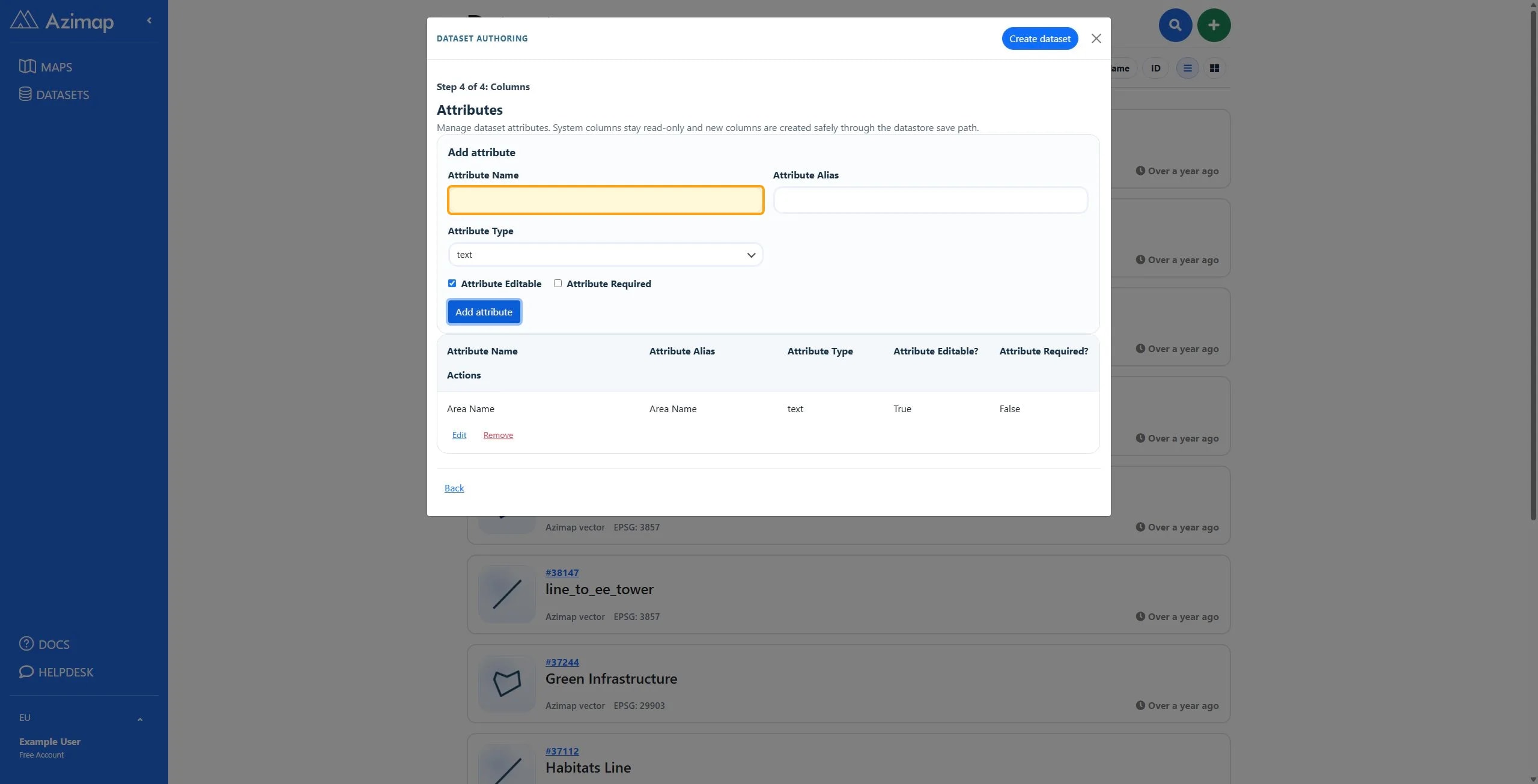The height and width of the screenshot is (784, 1538).
Task: Open the Datasets sidebar item
Action: 54,94
